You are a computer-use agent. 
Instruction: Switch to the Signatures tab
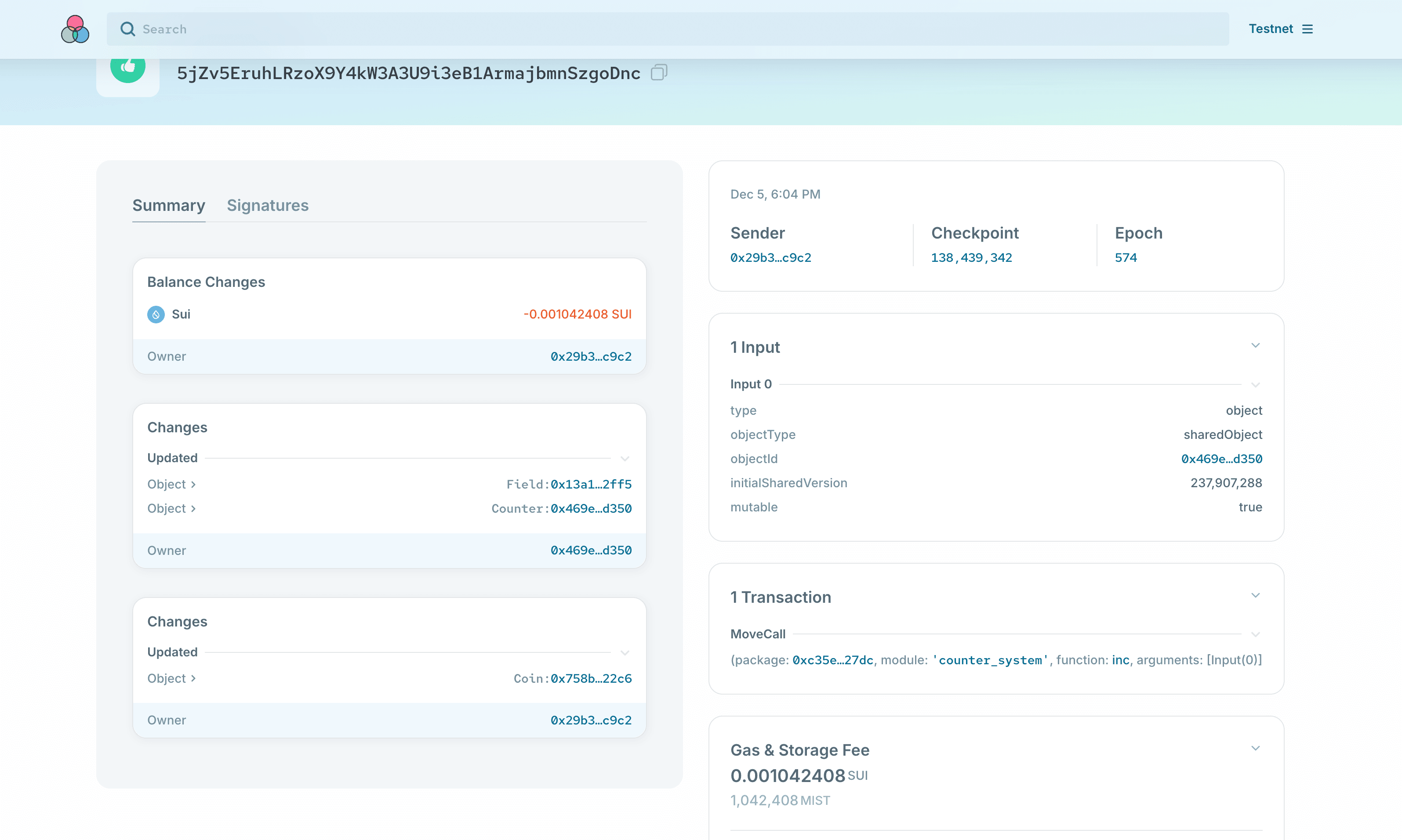tap(268, 205)
